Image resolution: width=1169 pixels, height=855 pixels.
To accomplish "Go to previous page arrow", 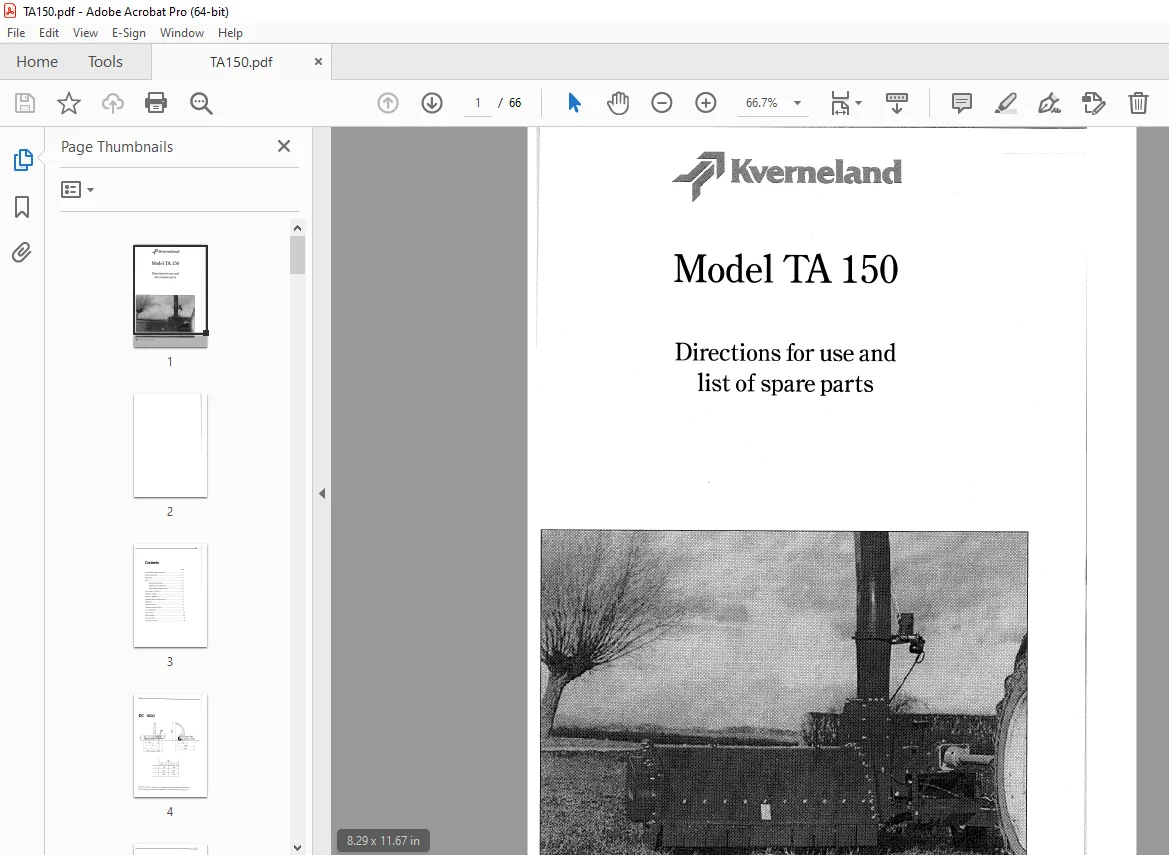I will click(388, 103).
